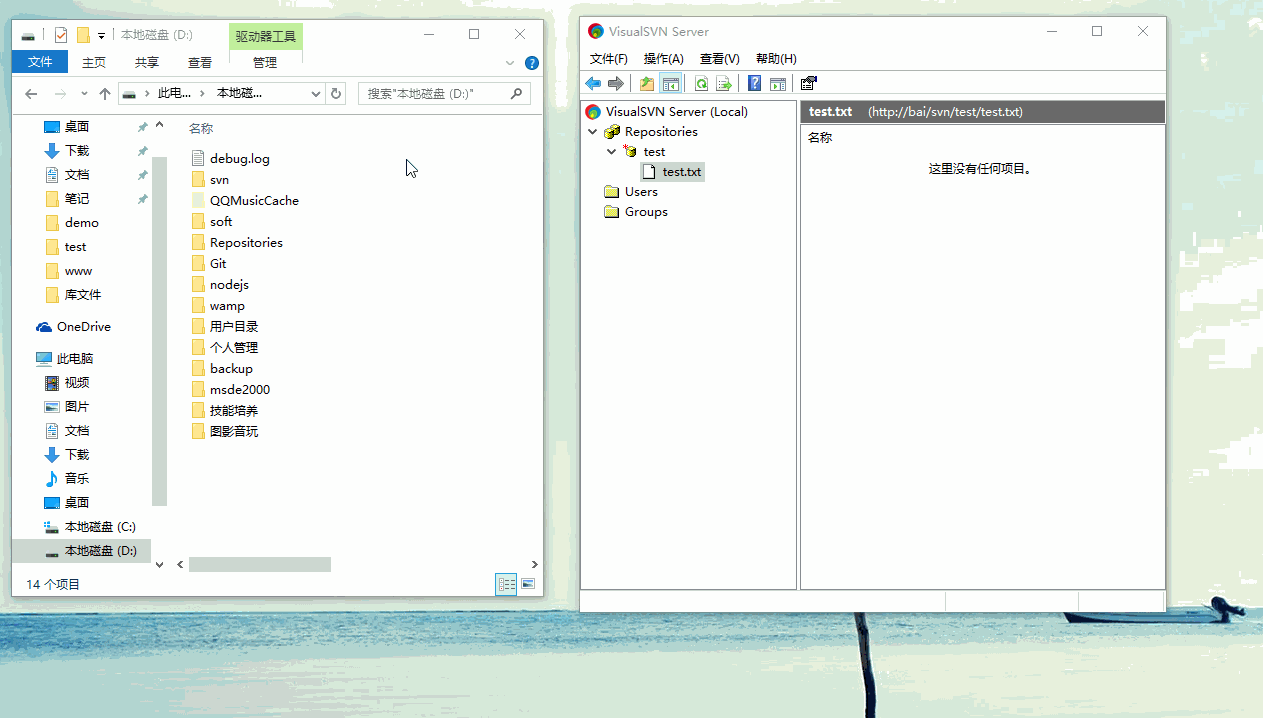
Task: Click the quick access Properties checkmark icon
Action: coord(61,35)
